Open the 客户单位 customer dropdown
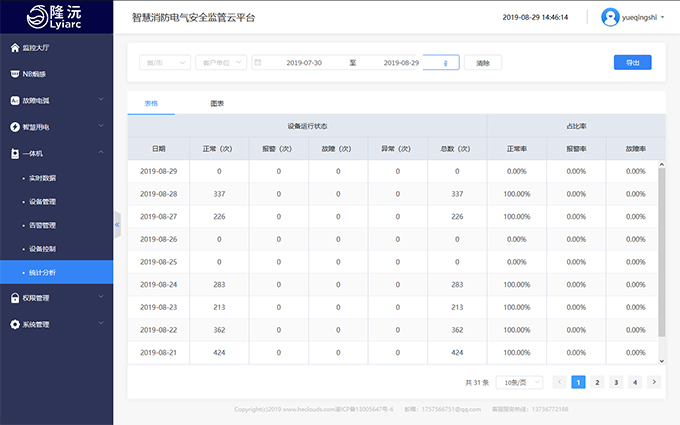Viewport: 680px width, 425px height. [x=220, y=62]
